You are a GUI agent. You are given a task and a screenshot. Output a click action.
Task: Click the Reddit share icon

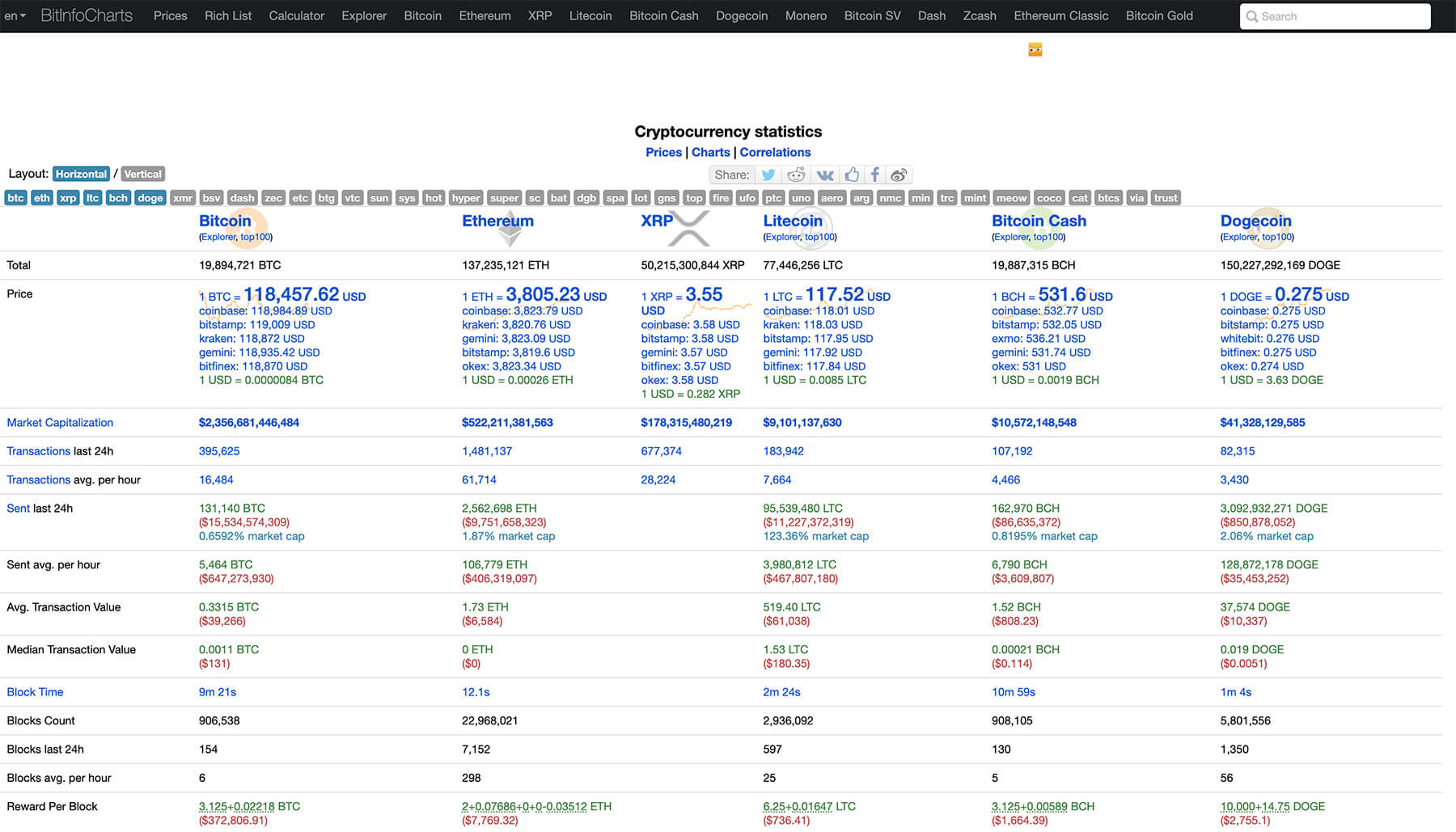pyautogui.click(x=796, y=175)
